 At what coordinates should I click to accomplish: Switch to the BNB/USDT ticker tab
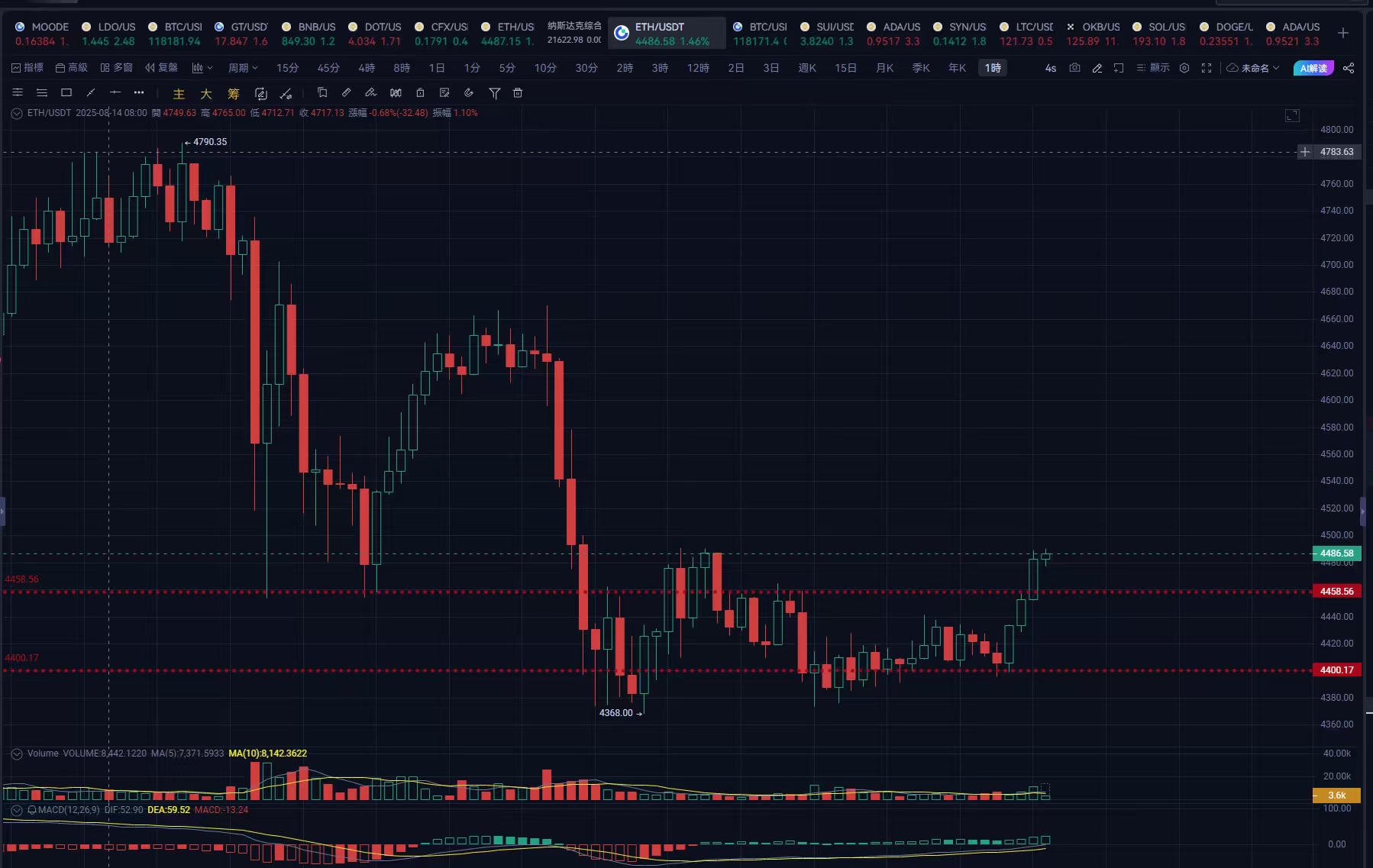(309, 34)
